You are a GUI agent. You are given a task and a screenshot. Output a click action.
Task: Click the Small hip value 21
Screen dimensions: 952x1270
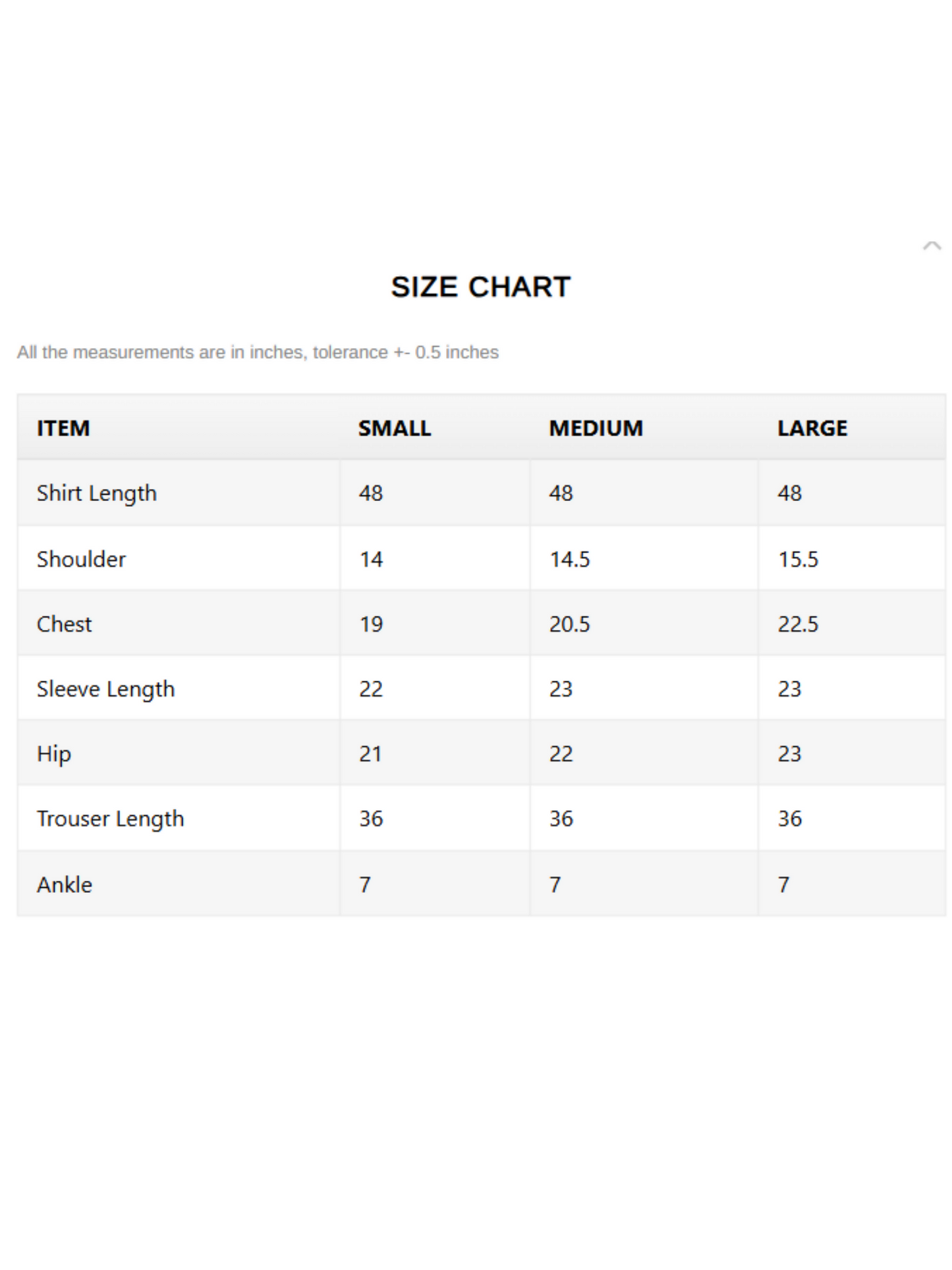(x=370, y=754)
